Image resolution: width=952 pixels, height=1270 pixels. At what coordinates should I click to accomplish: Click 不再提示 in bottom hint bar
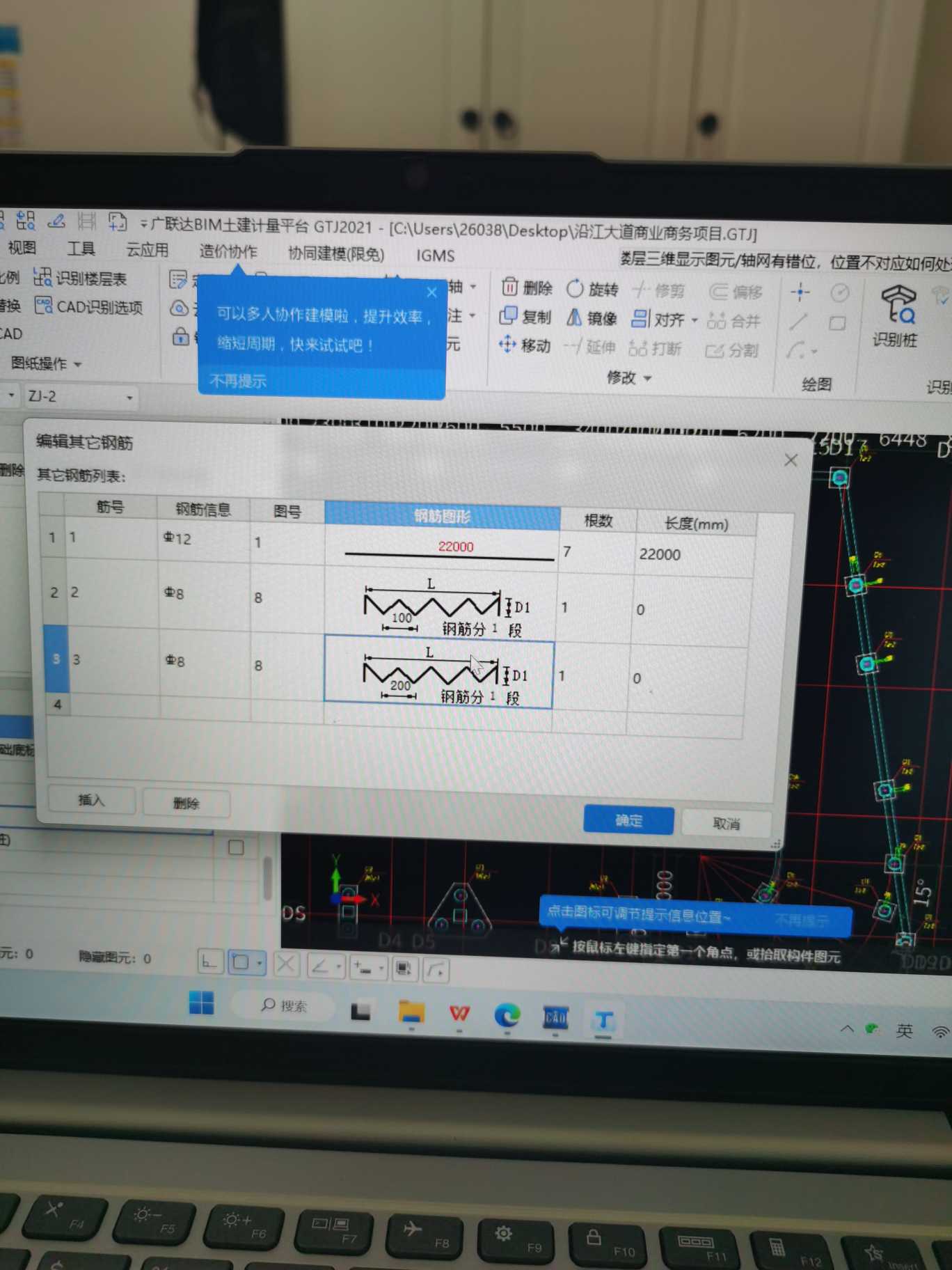tap(802, 920)
